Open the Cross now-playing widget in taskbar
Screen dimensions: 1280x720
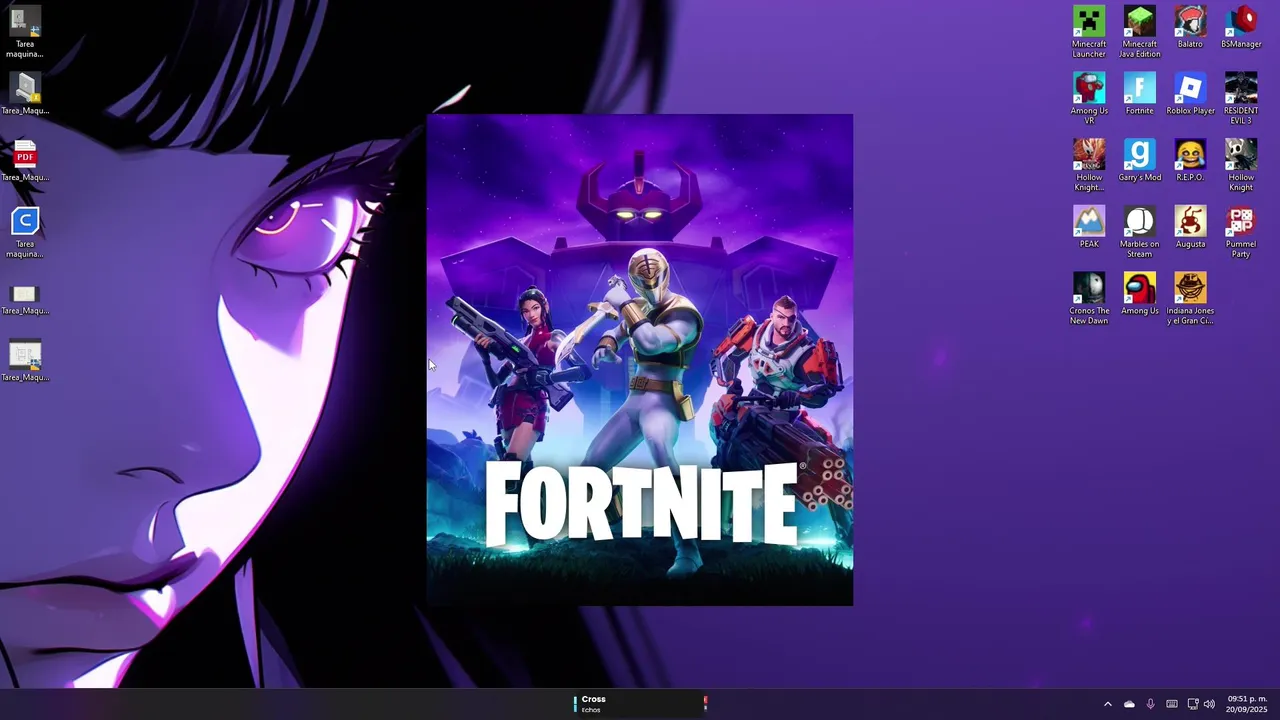(x=640, y=704)
